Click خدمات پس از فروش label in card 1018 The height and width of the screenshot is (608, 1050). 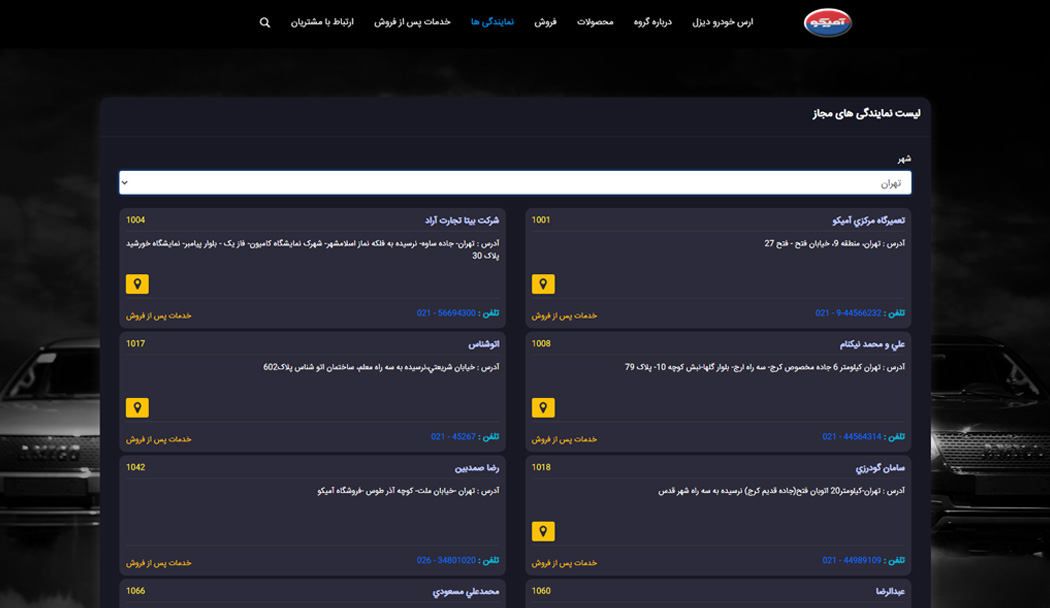[565, 563]
